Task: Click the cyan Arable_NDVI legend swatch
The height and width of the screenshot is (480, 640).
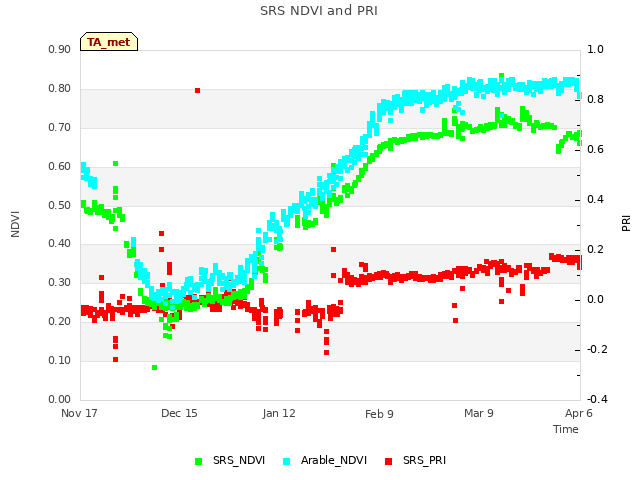Action: (x=287, y=462)
